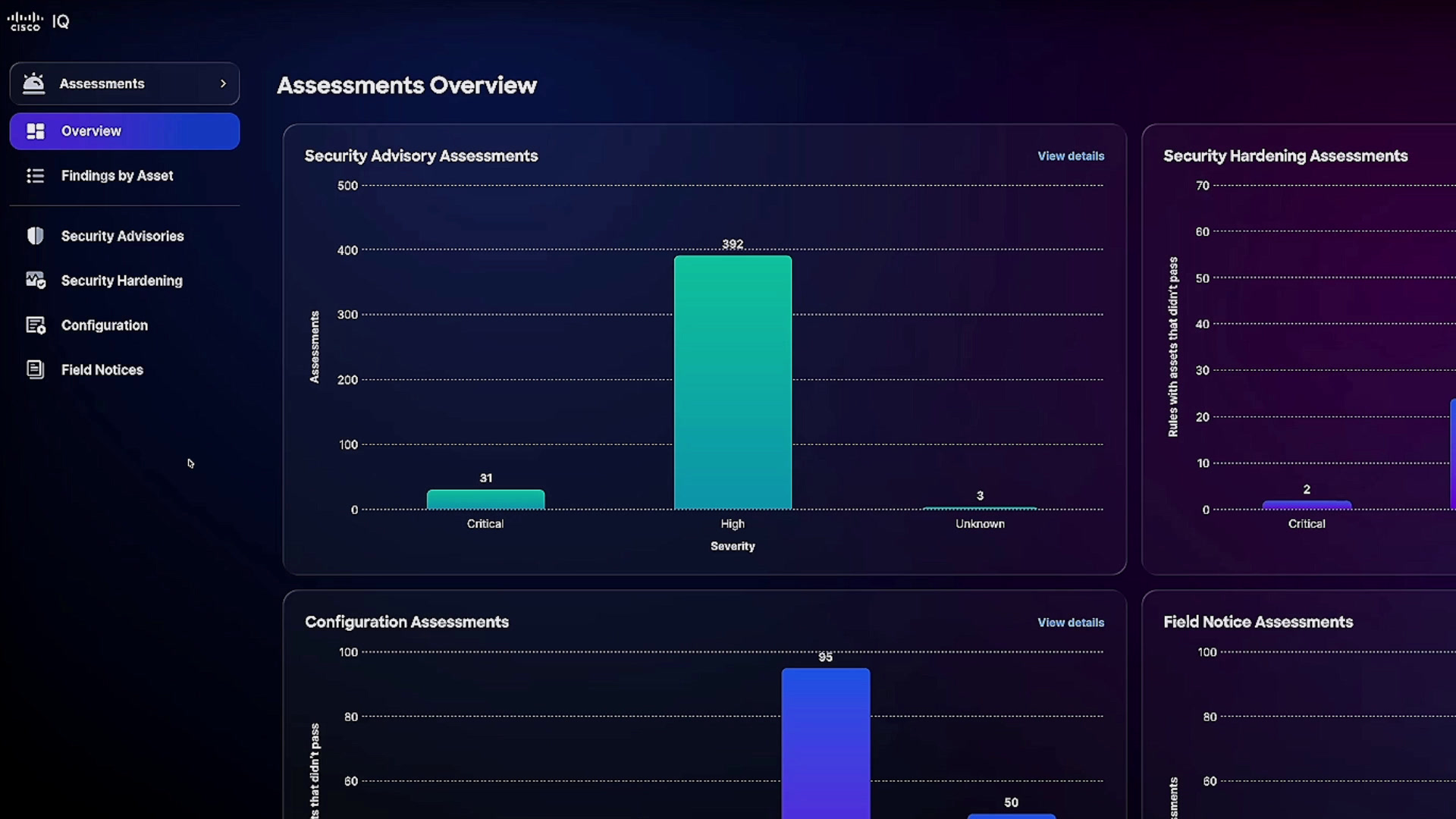The width and height of the screenshot is (1456, 819).
Task: Click the Critical bar in Security Hardening chart
Action: pos(1307,505)
